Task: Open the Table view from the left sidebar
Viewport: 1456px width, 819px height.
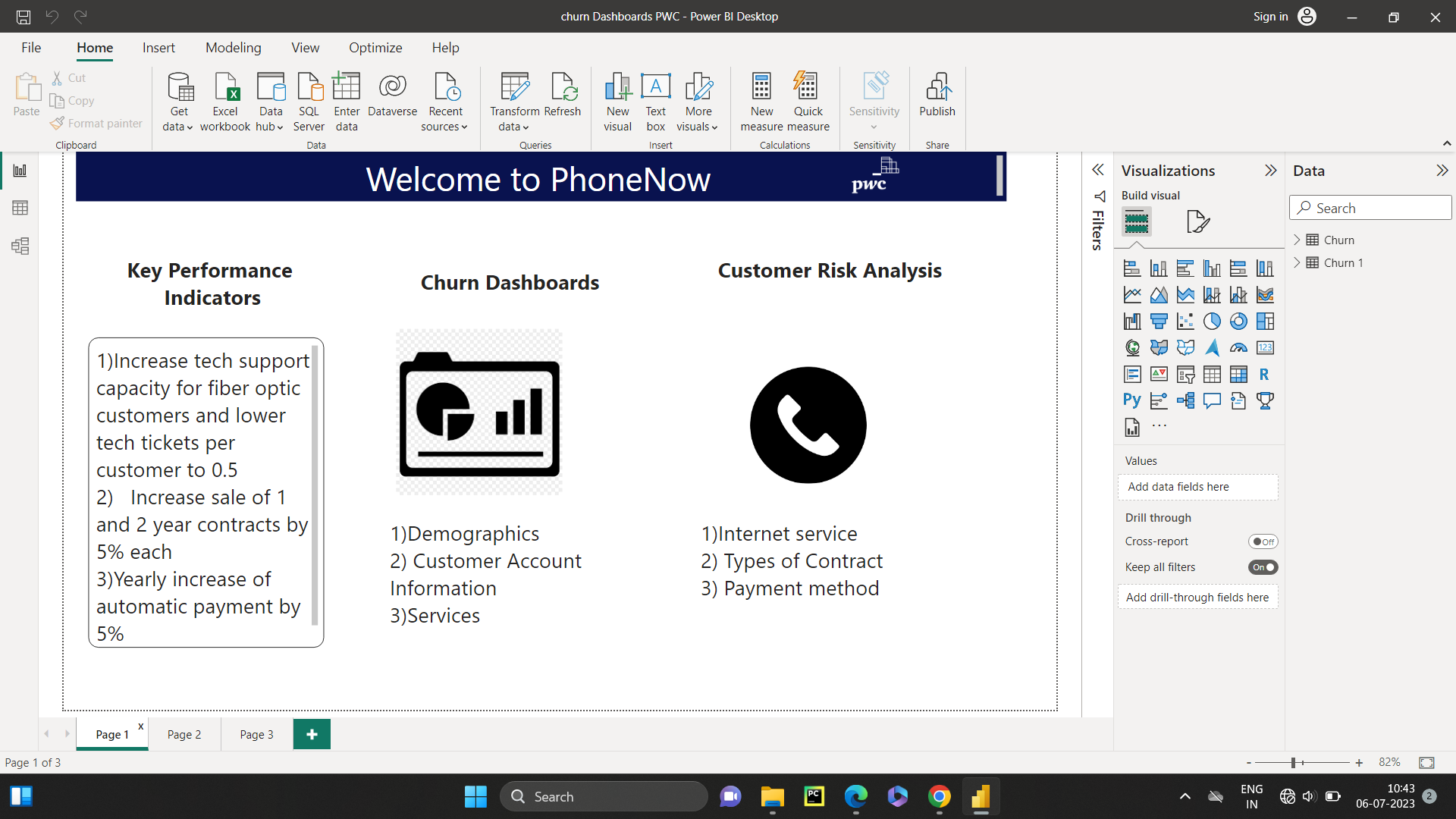Action: pyautogui.click(x=20, y=207)
